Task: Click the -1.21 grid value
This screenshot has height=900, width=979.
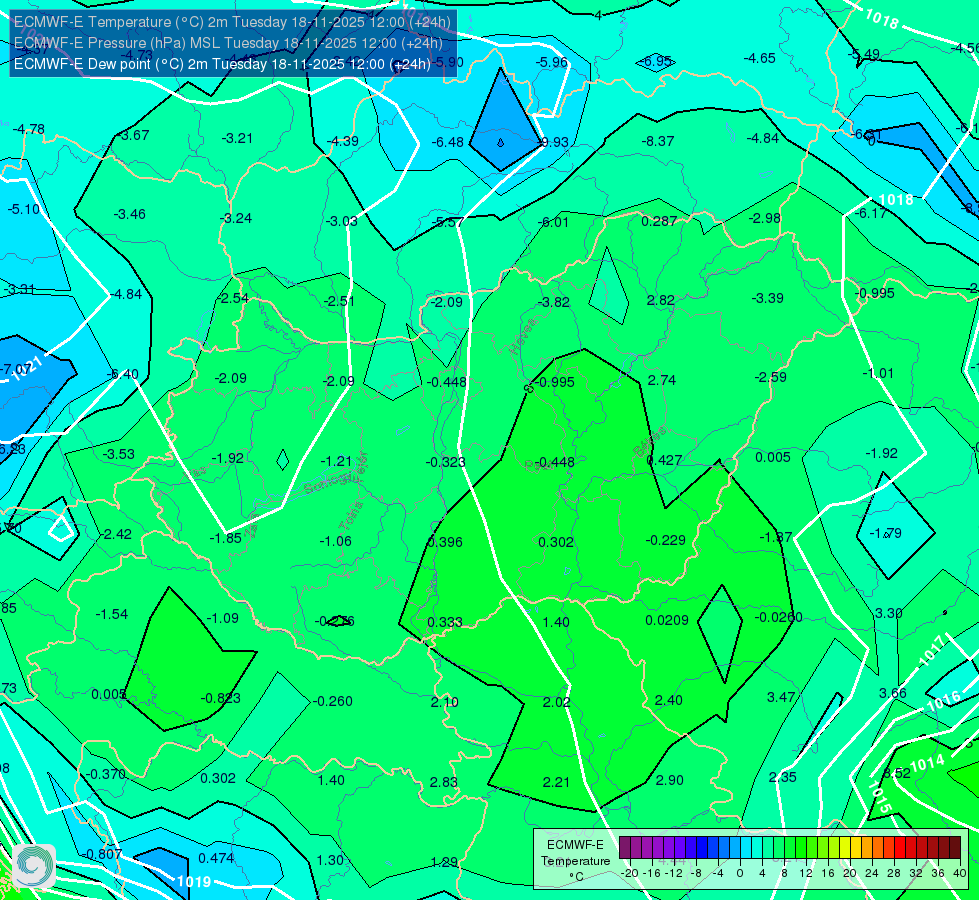Action: pos(336,461)
